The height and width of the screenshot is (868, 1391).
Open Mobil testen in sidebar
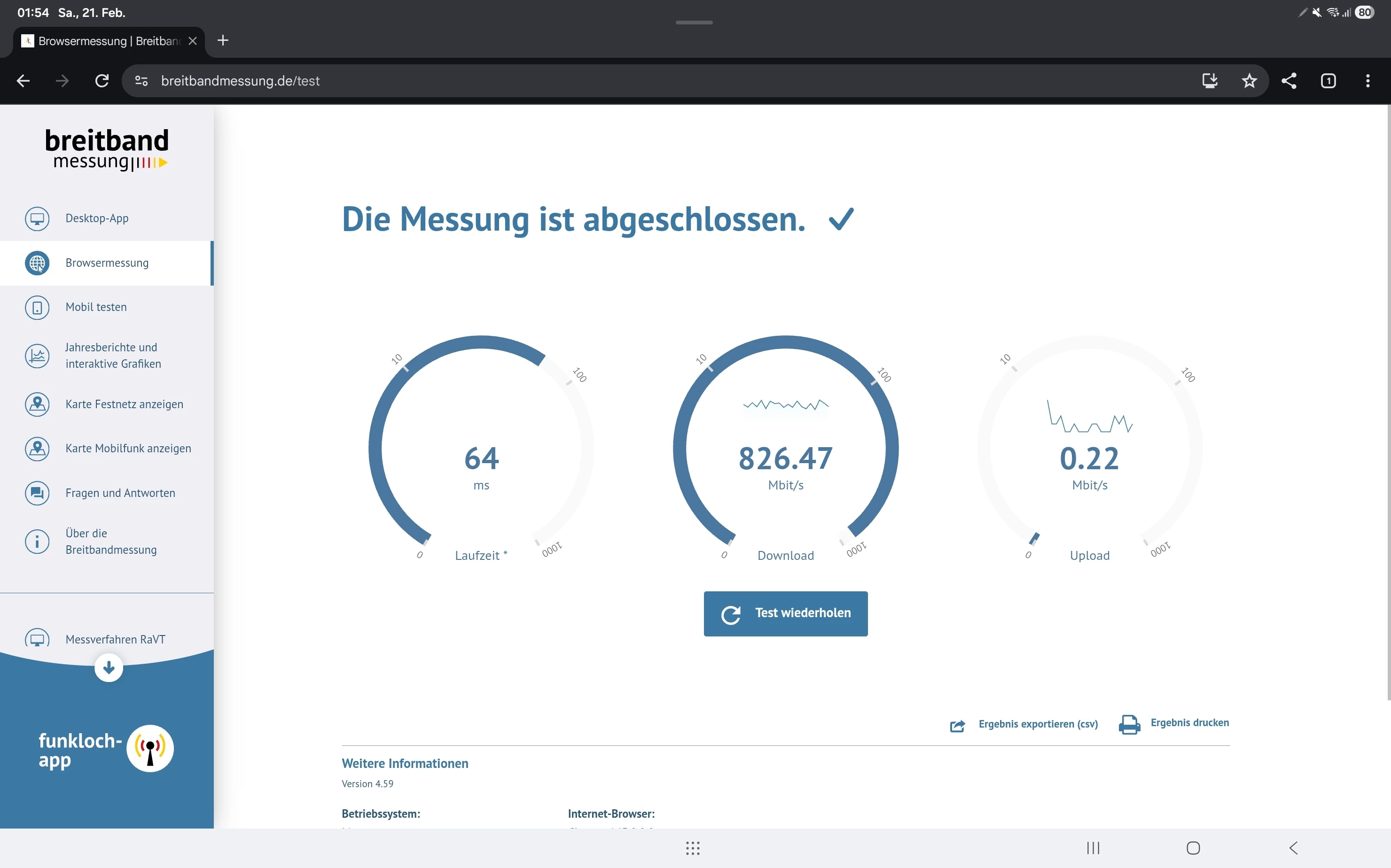[96, 307]
